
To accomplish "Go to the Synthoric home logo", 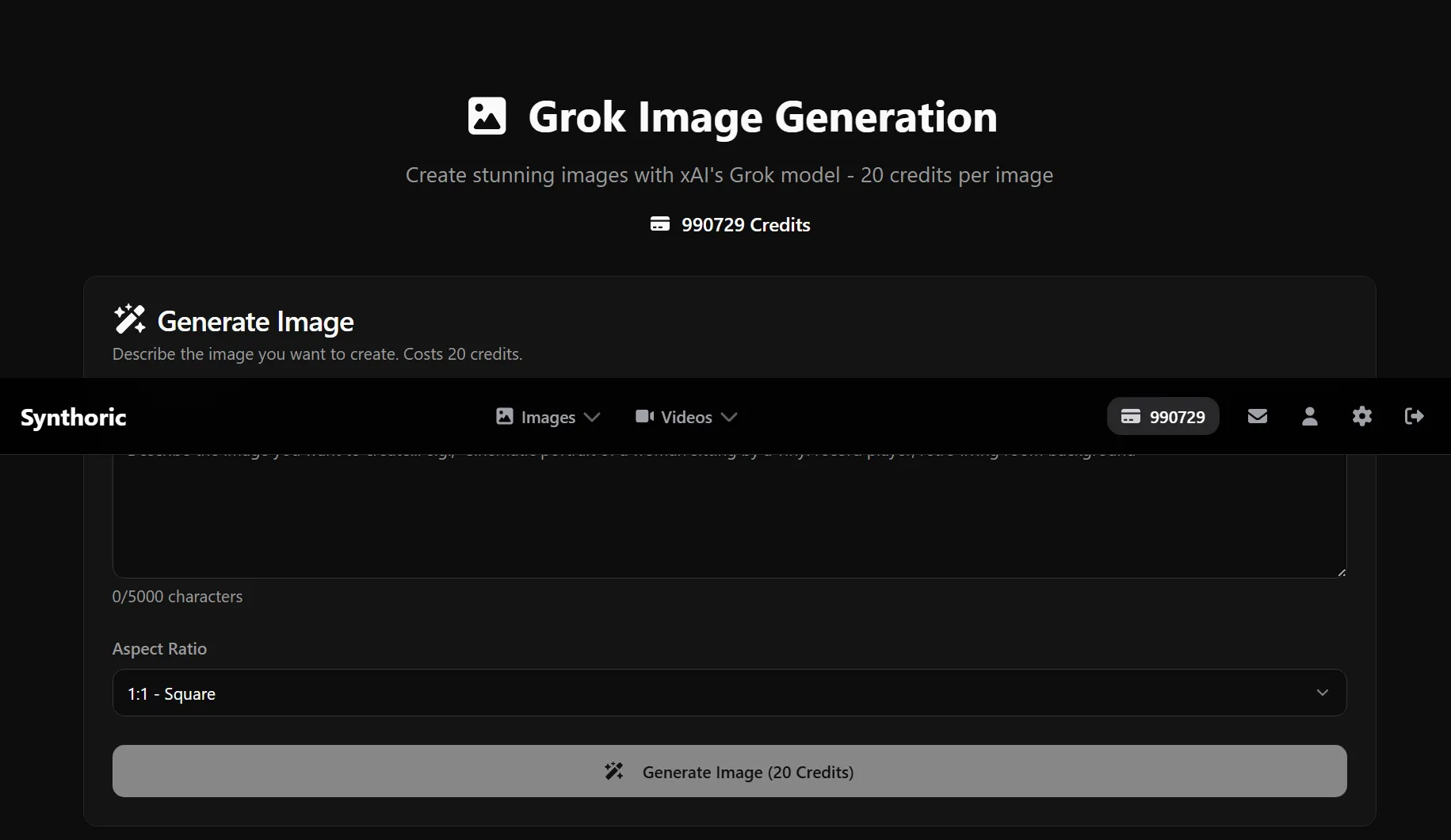I will (73, 417).
